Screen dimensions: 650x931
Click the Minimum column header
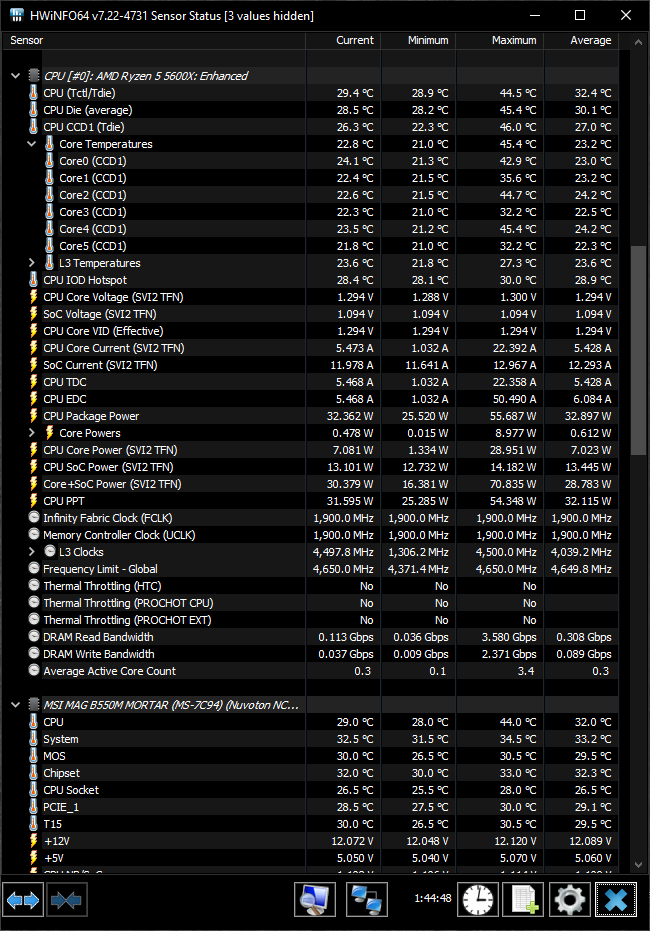point(418,40)
